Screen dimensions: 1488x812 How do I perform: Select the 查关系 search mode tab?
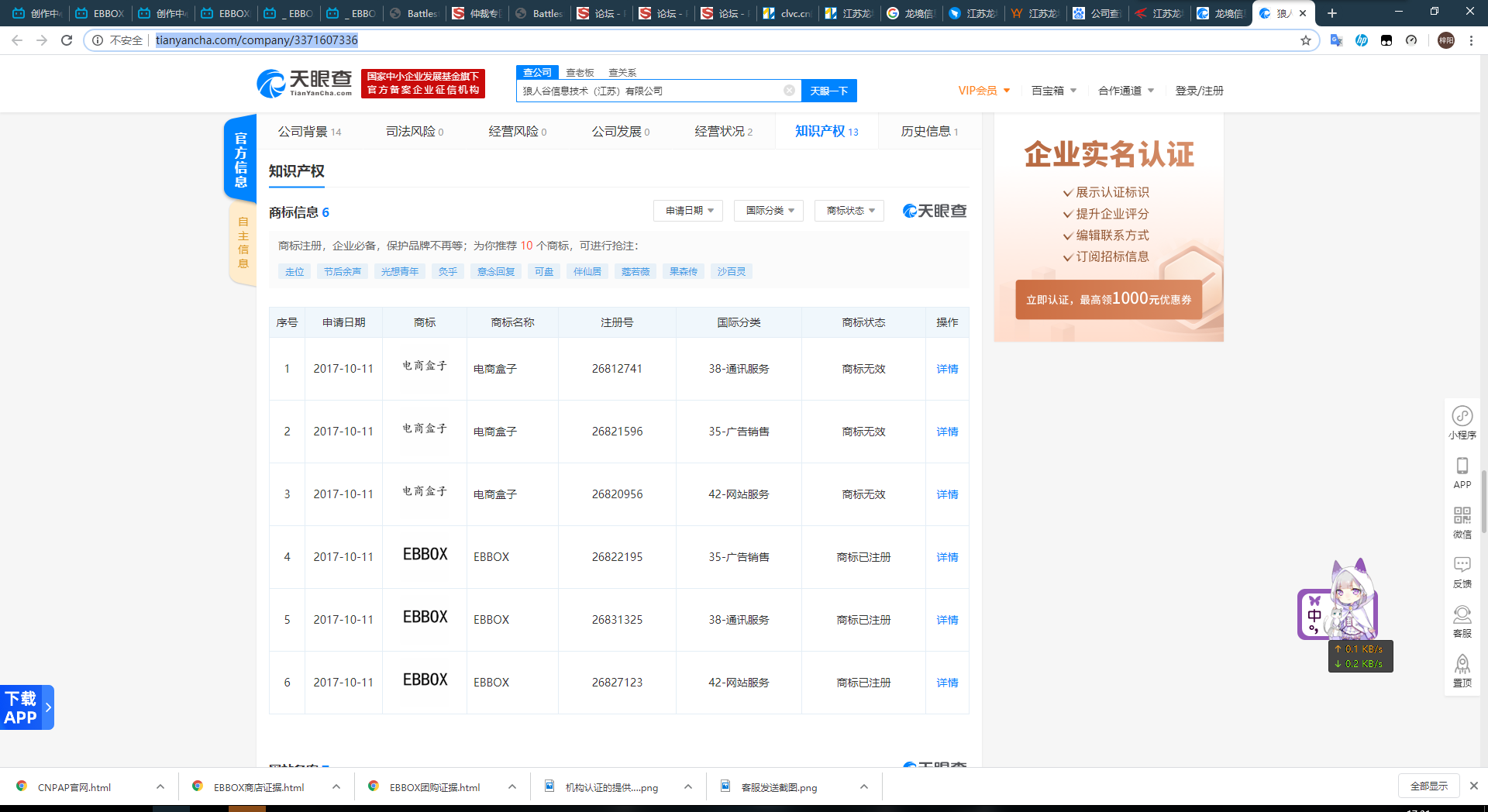622,72
